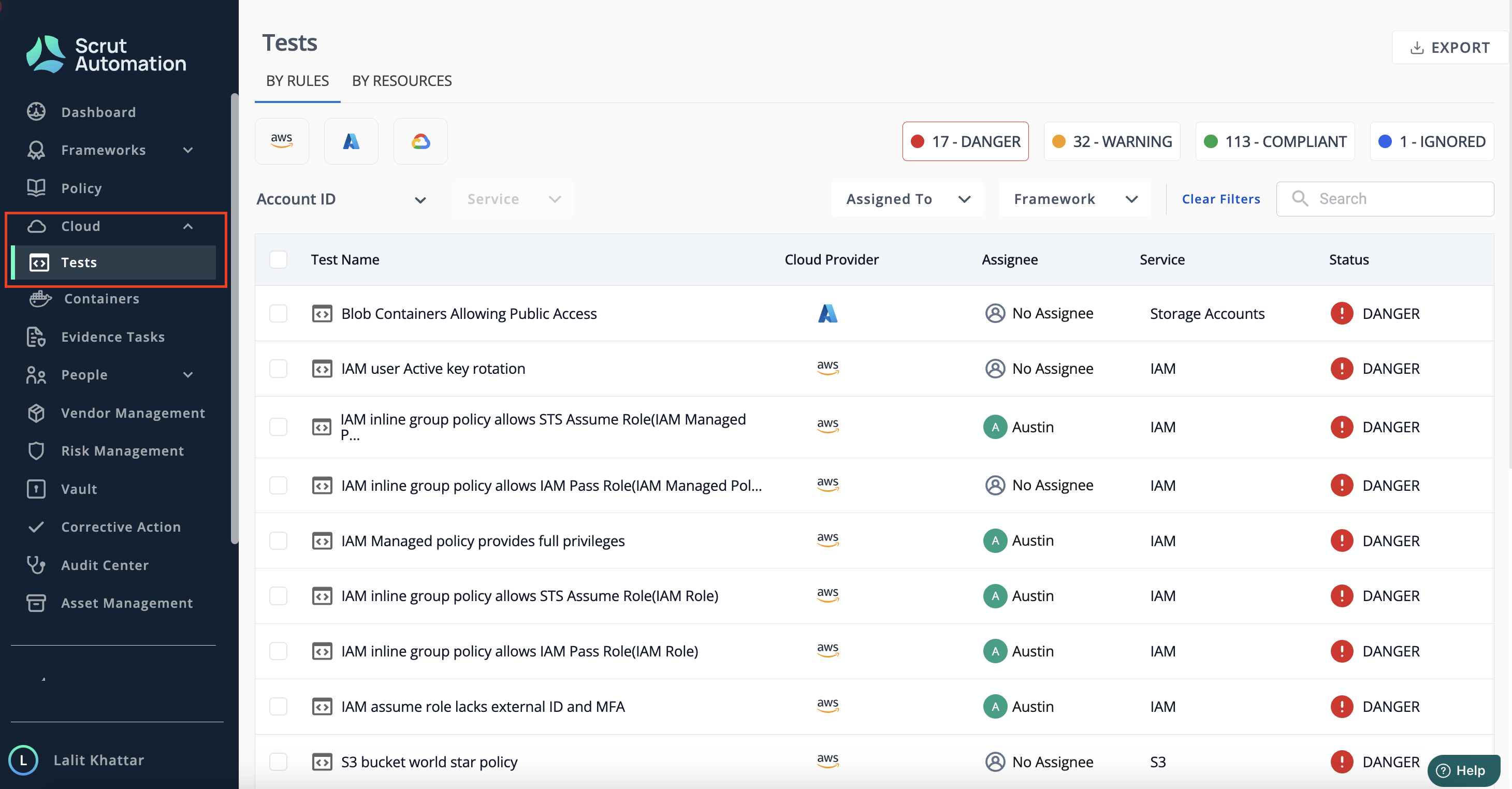Filter by 32 - WARNING status chip

1112,141
